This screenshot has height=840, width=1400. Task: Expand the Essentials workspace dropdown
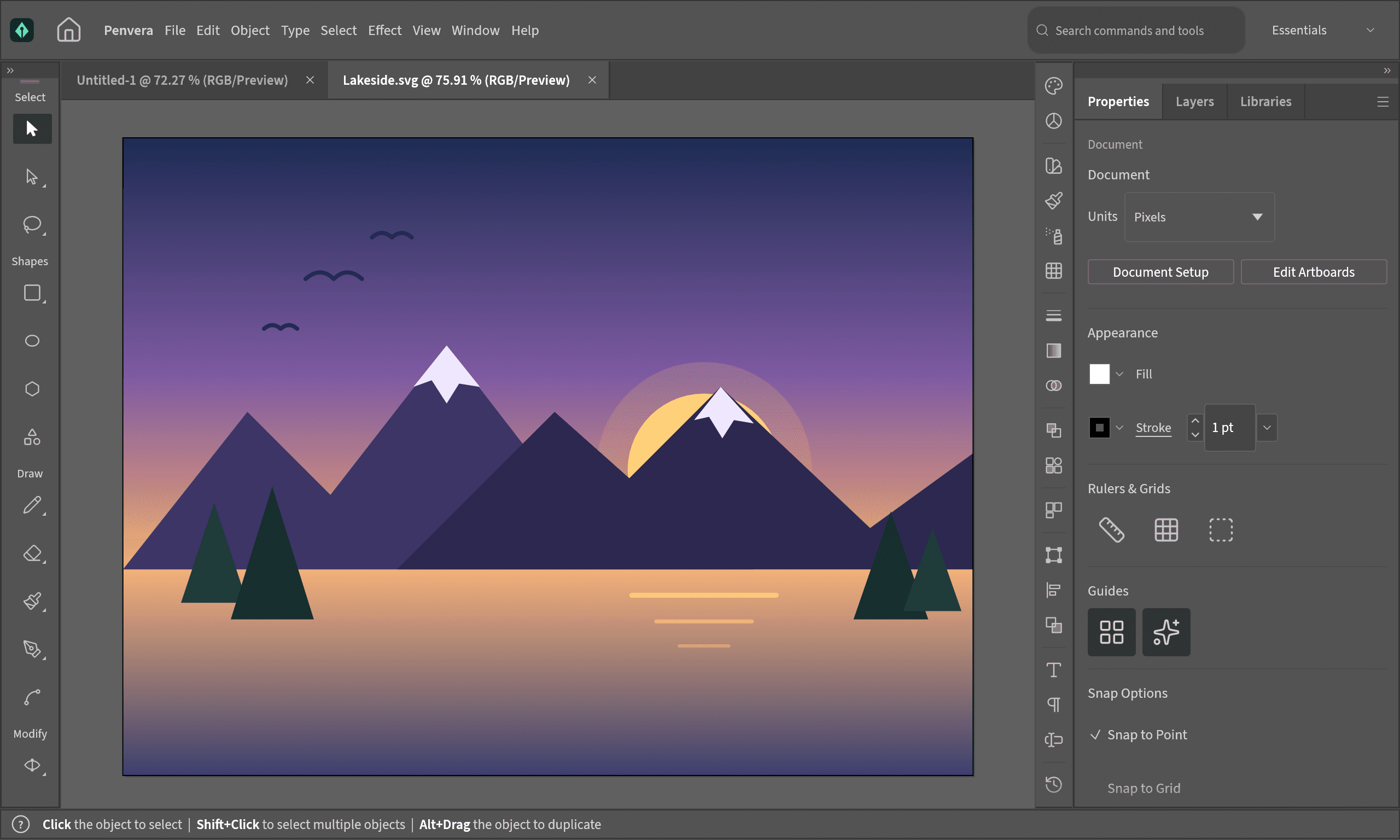pyautogui.click(x=1323, y=30)
